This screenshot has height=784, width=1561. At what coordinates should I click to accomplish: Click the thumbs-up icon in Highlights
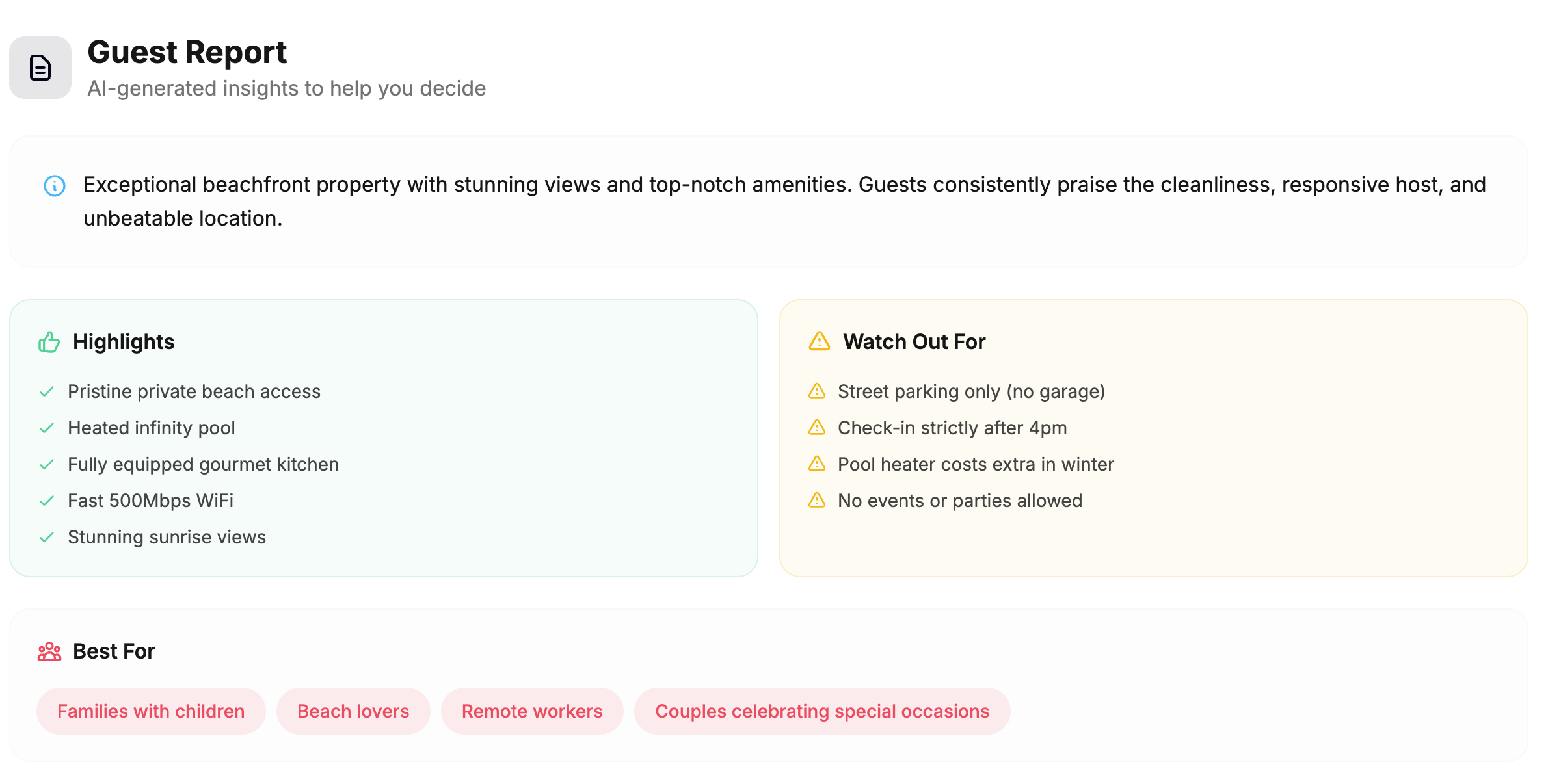(x=48, y=341)
